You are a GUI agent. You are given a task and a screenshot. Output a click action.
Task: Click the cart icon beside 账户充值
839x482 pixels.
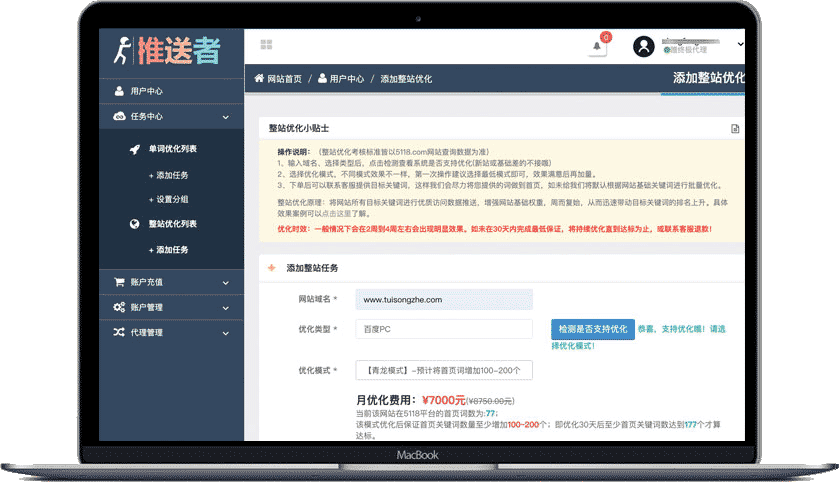point(119,282)
